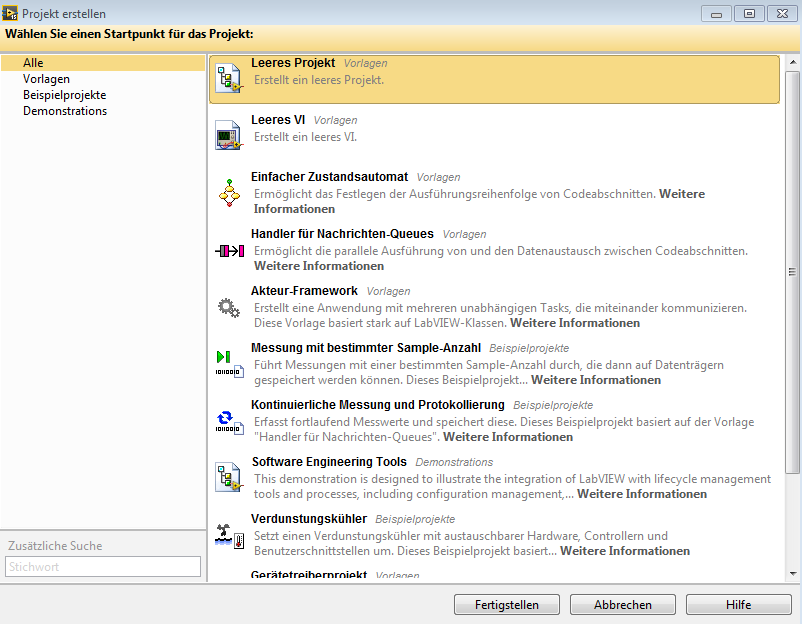802x624 pixels.
Task: Click the Messung mit bestimmter Sample-Anzahl icon
Action: (x=229, y=364)
